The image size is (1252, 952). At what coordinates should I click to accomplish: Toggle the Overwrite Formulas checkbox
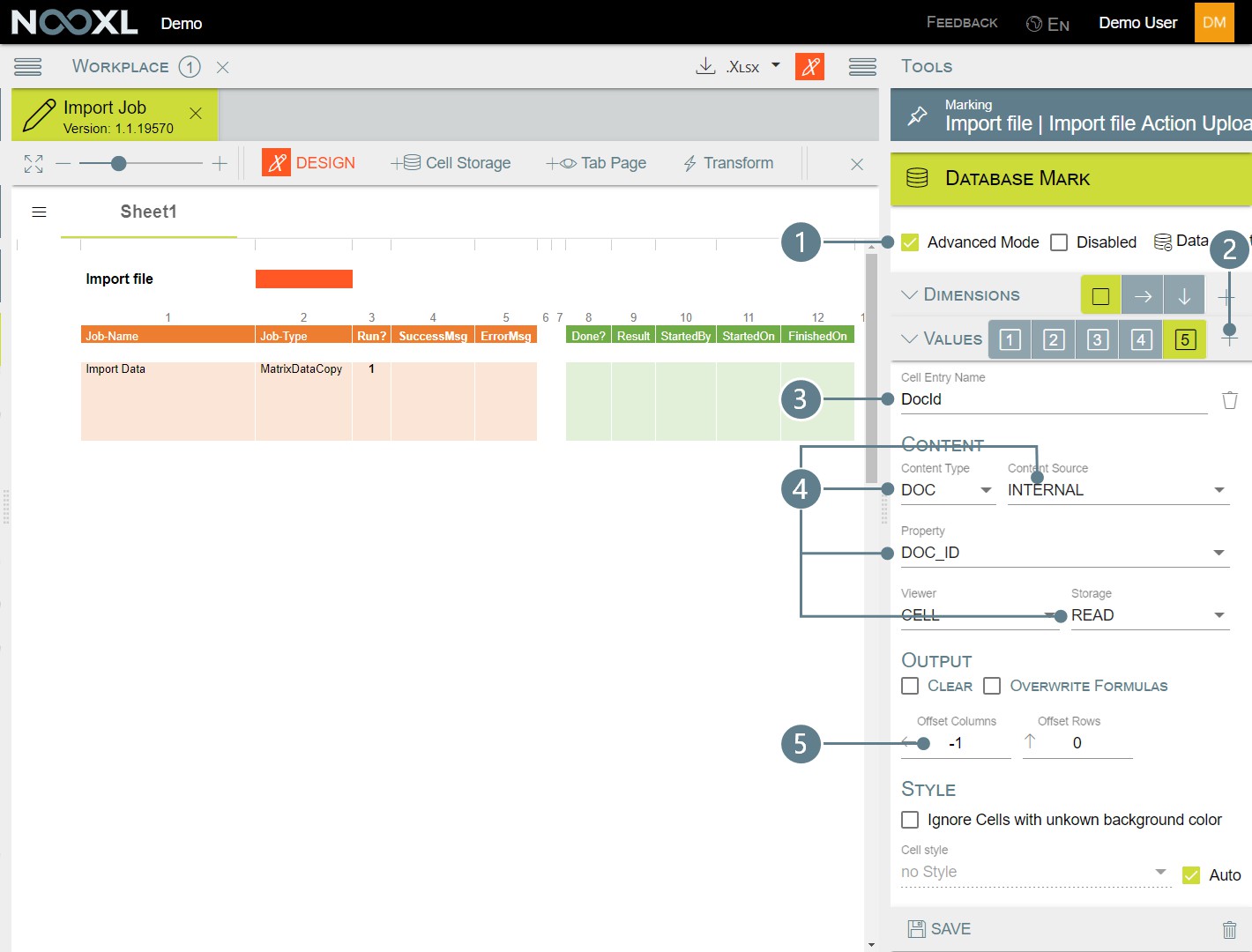click(x=992, y=686)
